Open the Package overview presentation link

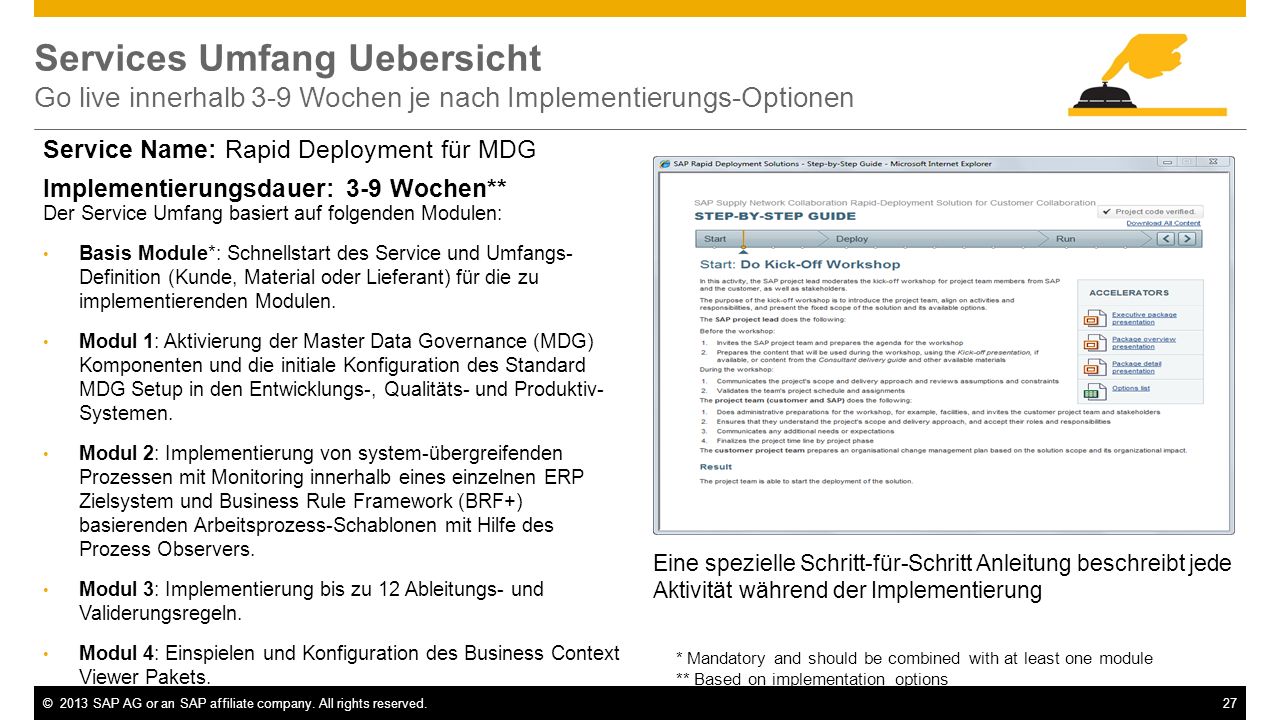(1144, 343)
